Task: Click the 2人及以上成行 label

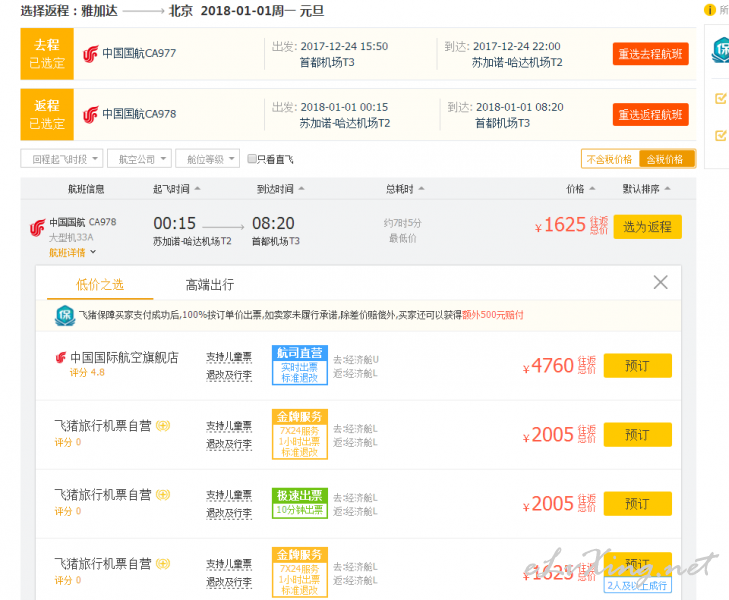Action: click(637, 586)
